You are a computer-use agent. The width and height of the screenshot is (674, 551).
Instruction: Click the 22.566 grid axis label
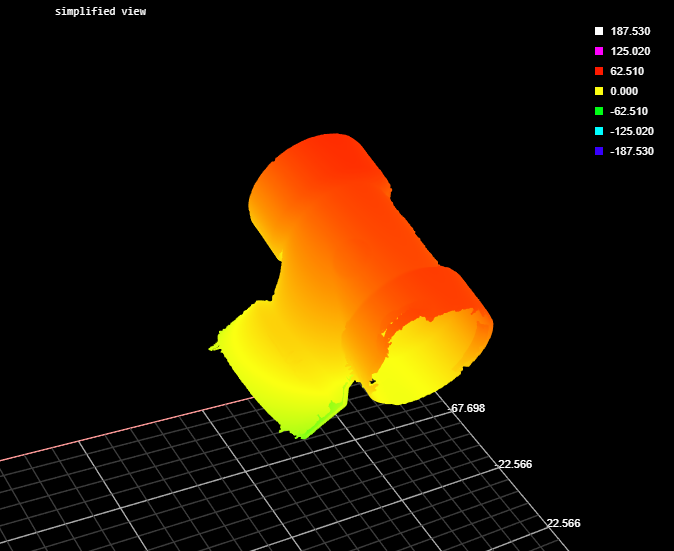tap(564, 523)
